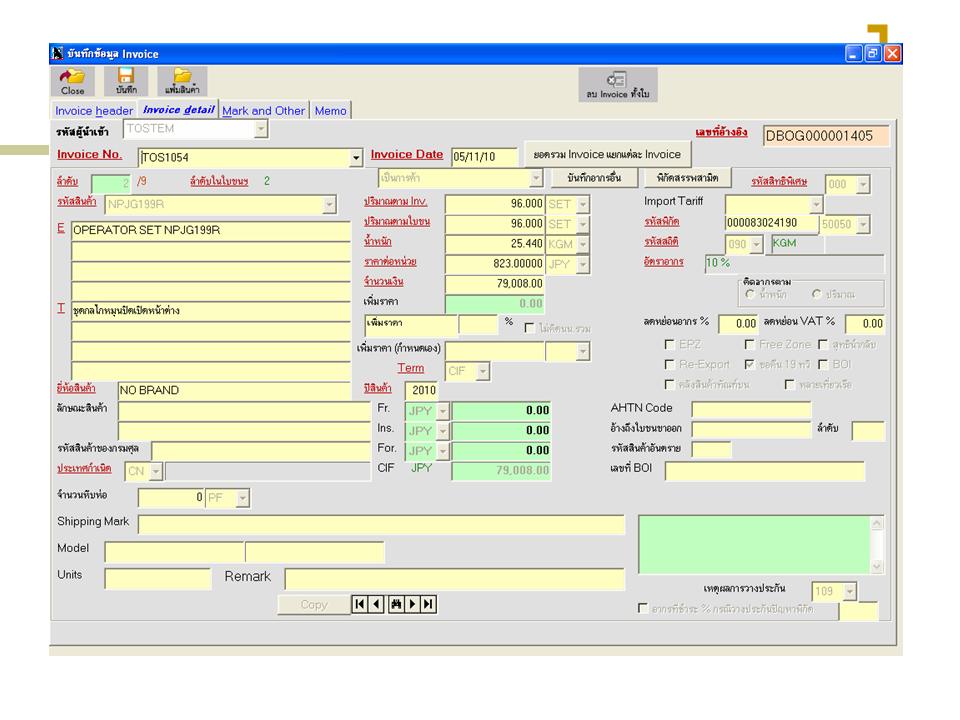The image size is (960, 720).
Task: Open the JPY unit price currency dropdown
Action: [583, 265]
